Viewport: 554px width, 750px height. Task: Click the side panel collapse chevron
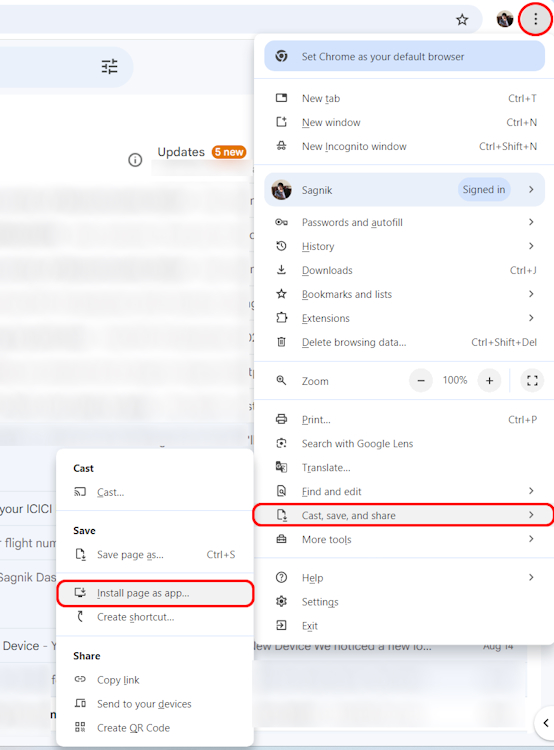[x=546, y=722]
